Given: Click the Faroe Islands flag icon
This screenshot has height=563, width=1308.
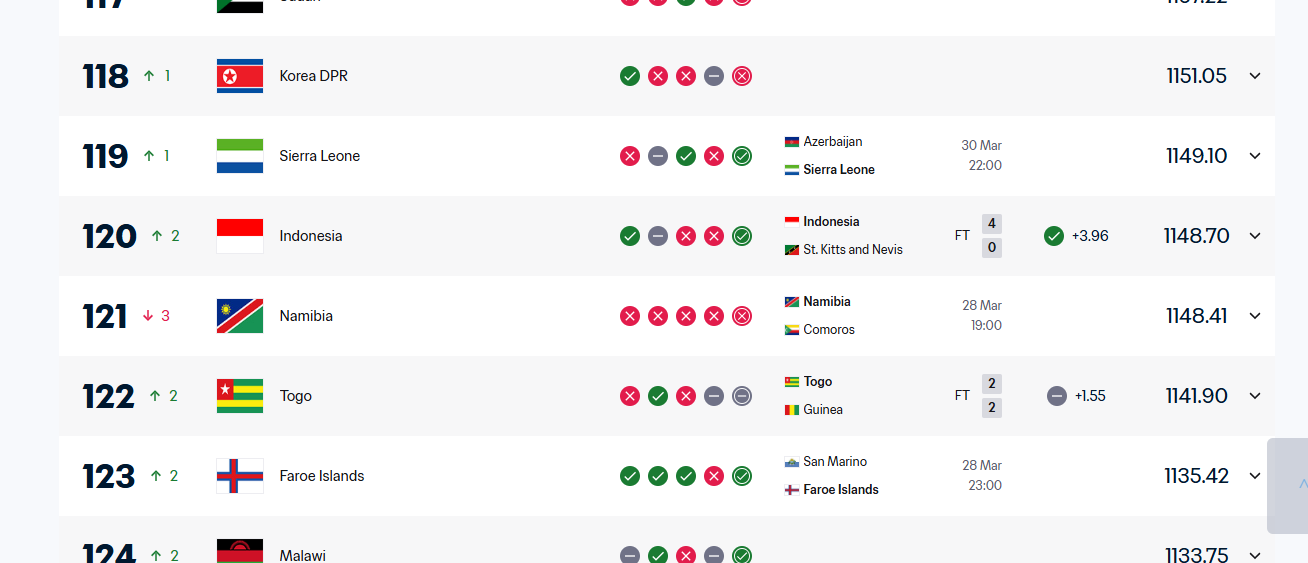Looking at the screenshot, I should pyautogui.click(x=240, y=476).
